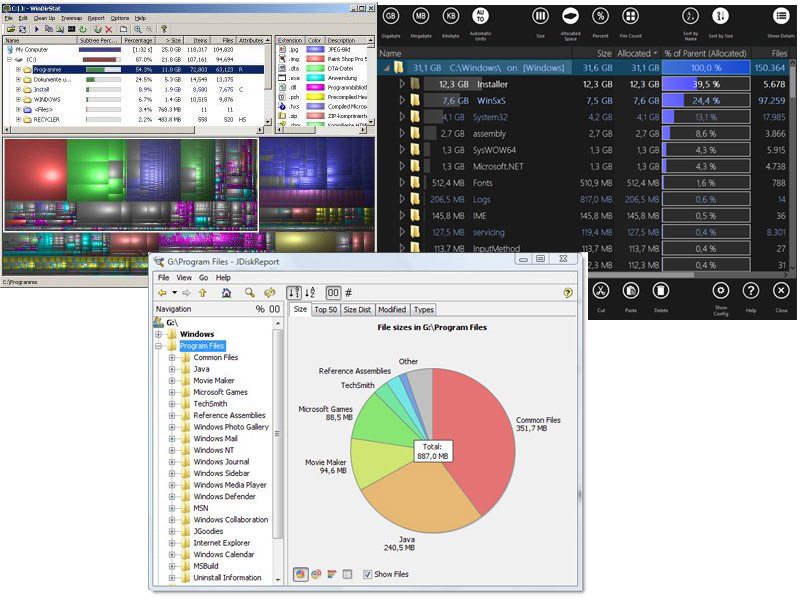The width and height of the screenshot is (800, 600).
Task: Select the File Count icon
Action: tap(630, 17)
